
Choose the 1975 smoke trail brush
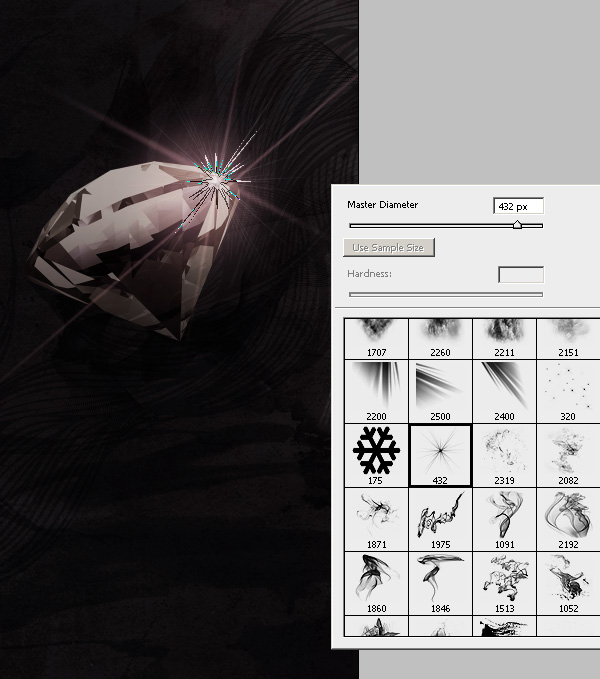[x=440, y=520]
